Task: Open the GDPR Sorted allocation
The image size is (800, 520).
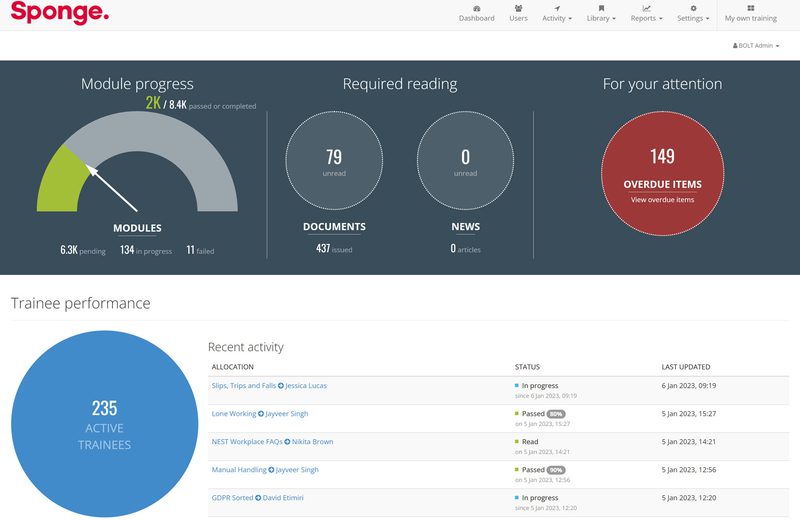Action: pos(232,498)
